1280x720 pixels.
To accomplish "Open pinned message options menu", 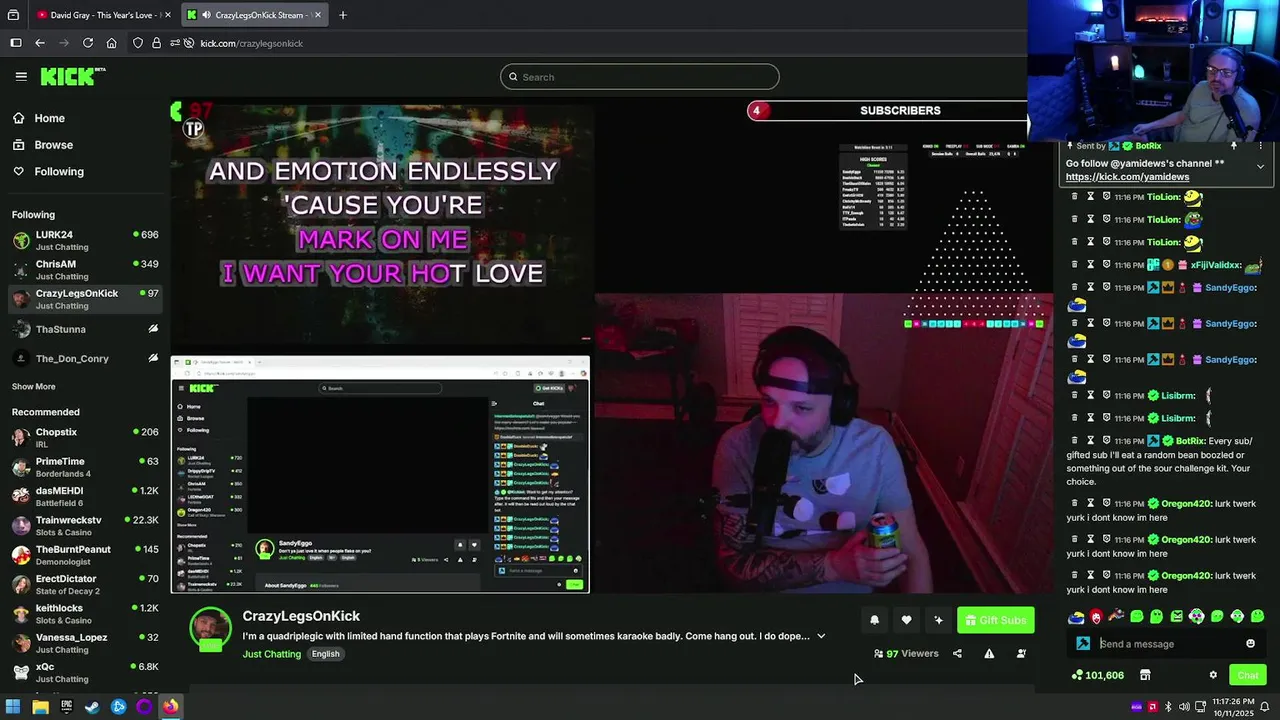I will (1260, 146).
